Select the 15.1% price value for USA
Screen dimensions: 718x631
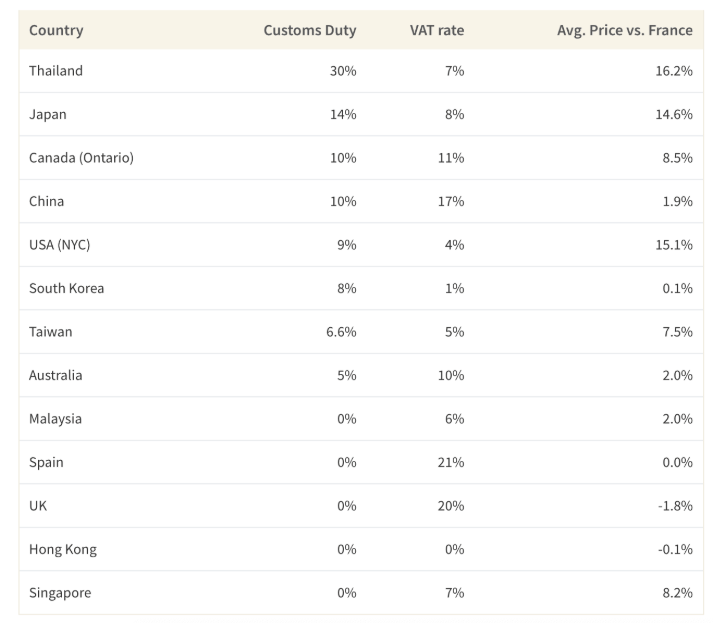click(x=674, y=245)
